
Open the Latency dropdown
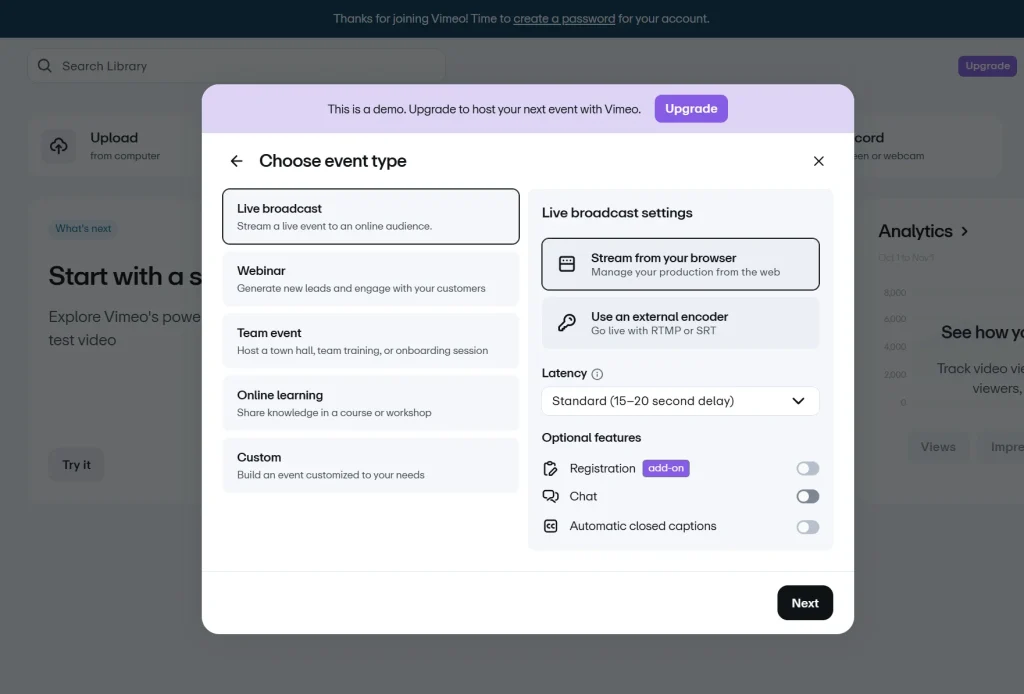coord(680,399)
